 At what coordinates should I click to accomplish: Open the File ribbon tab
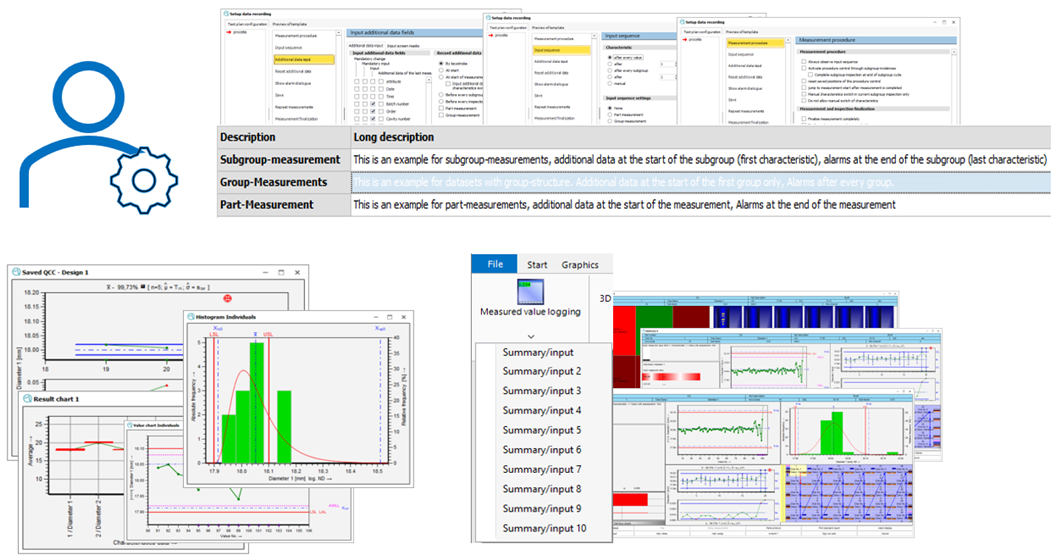point(495,264)
